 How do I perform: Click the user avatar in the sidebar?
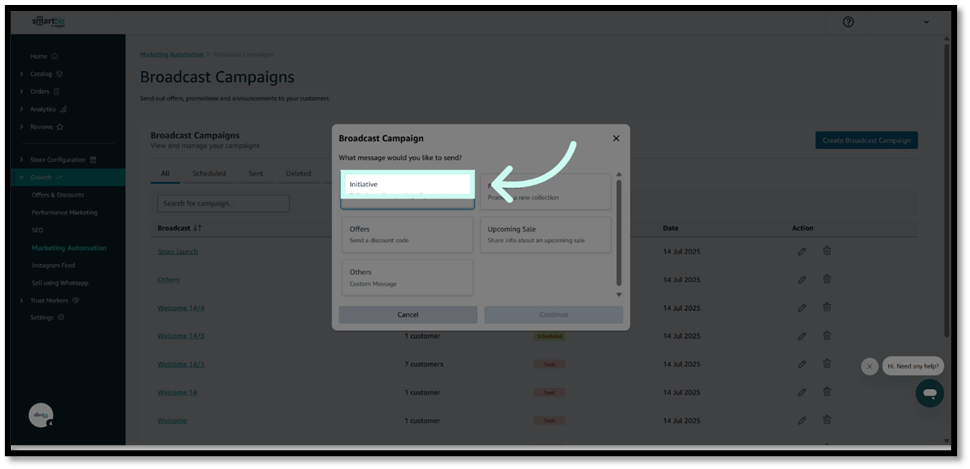click(x=41, y=415)
